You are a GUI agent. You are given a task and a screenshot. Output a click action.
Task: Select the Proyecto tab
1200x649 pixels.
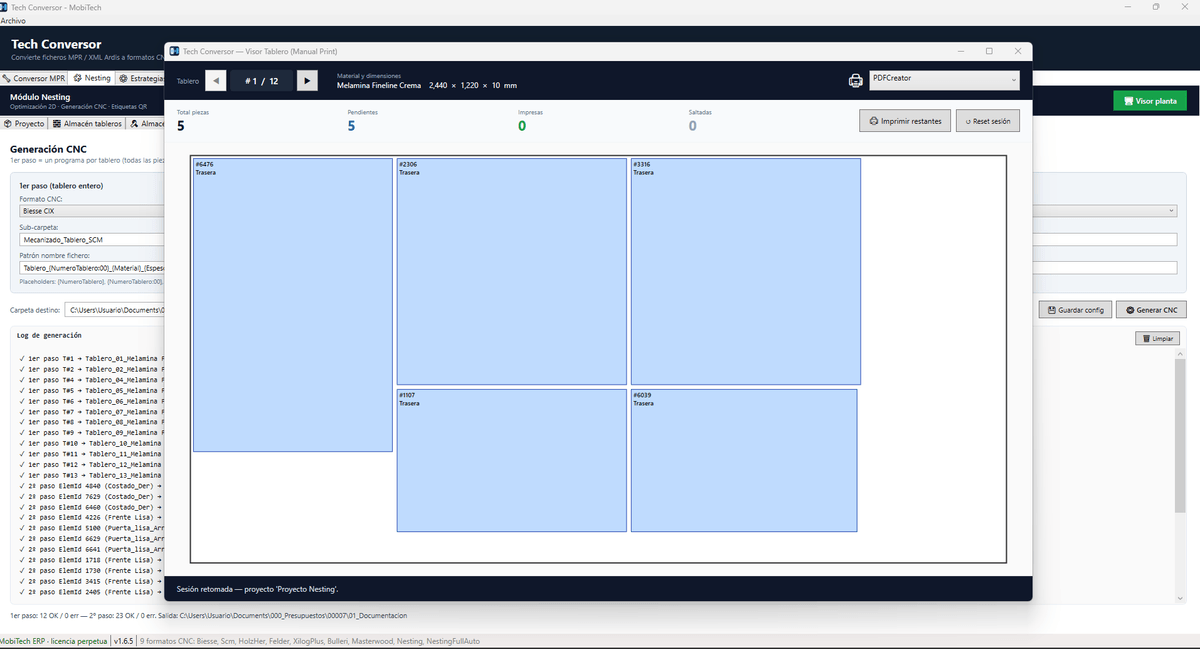pos(24,124)
